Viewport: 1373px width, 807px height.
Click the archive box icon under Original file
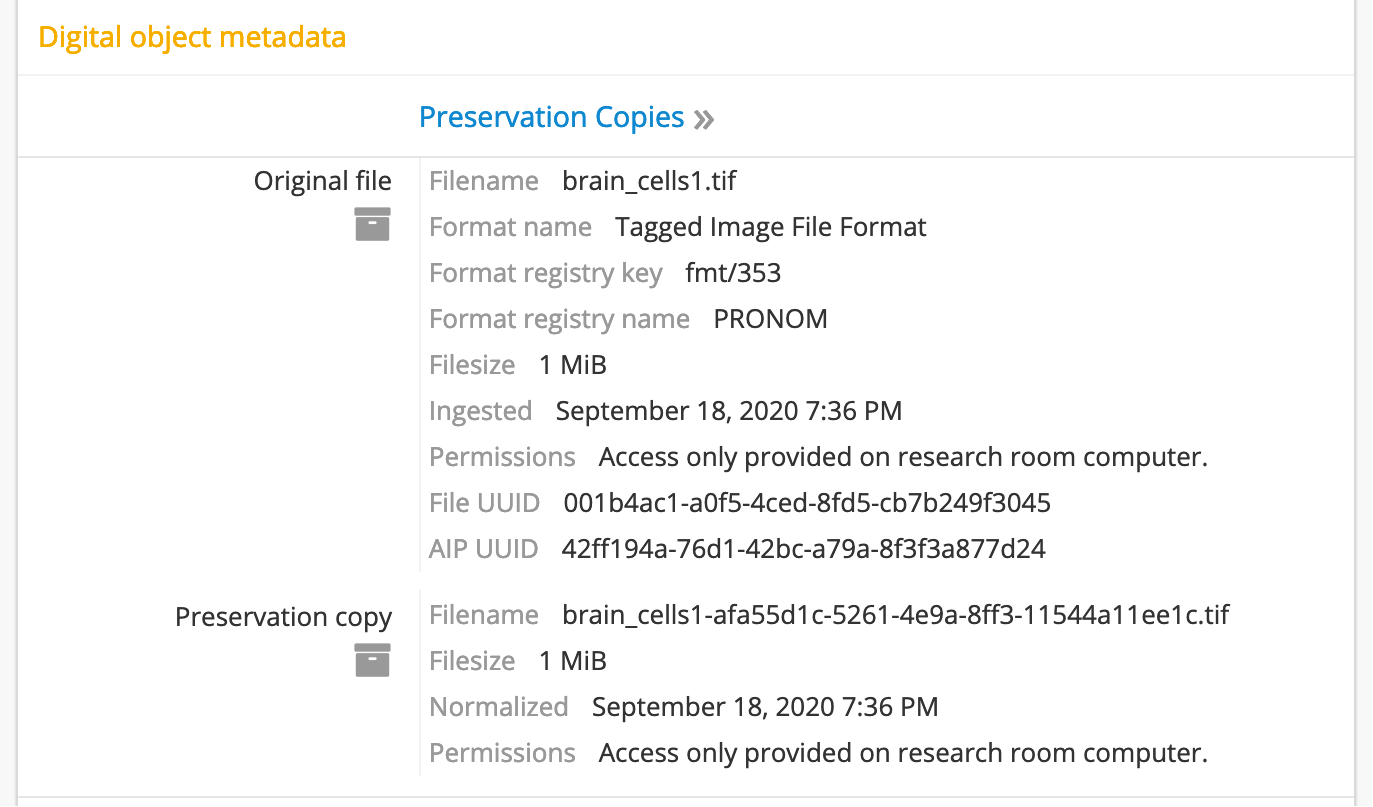[372, 224]
